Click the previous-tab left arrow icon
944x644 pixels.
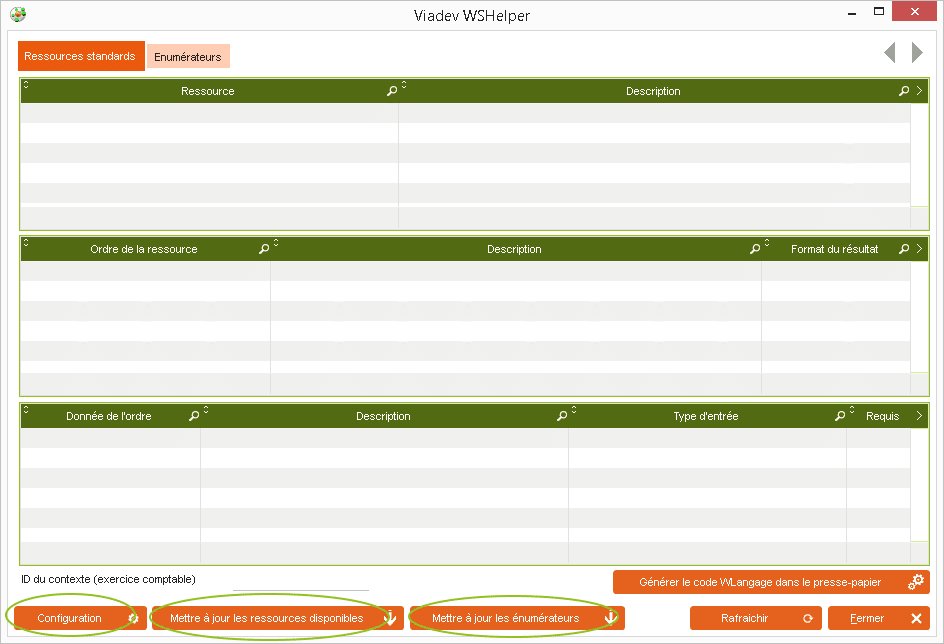tap(889, 53)
